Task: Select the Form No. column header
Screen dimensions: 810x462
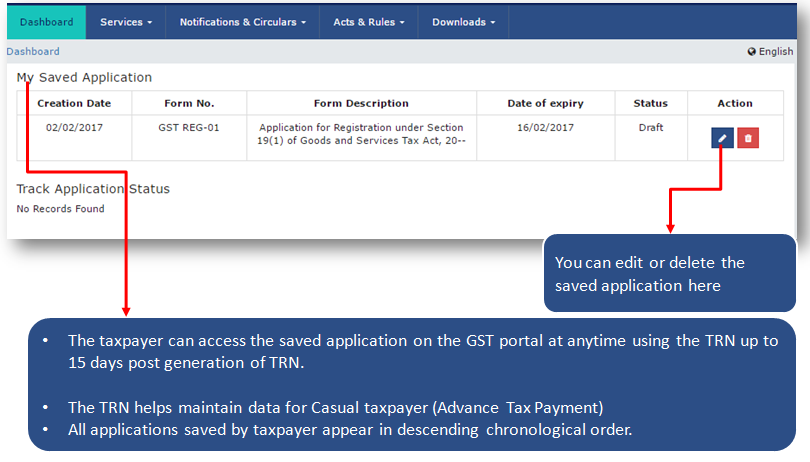Action: pyautogui.click(x=189, y=103)
